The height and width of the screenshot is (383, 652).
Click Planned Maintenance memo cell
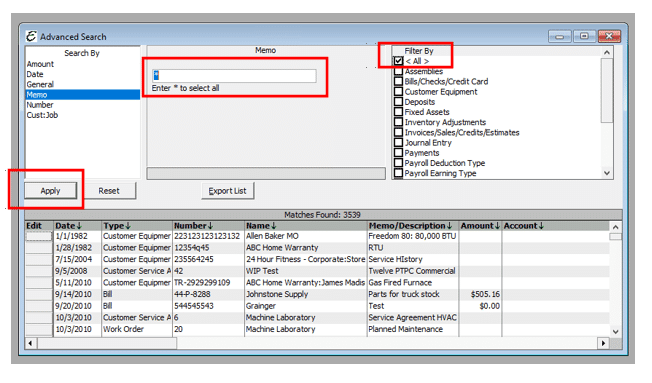(x=413, y=329)
